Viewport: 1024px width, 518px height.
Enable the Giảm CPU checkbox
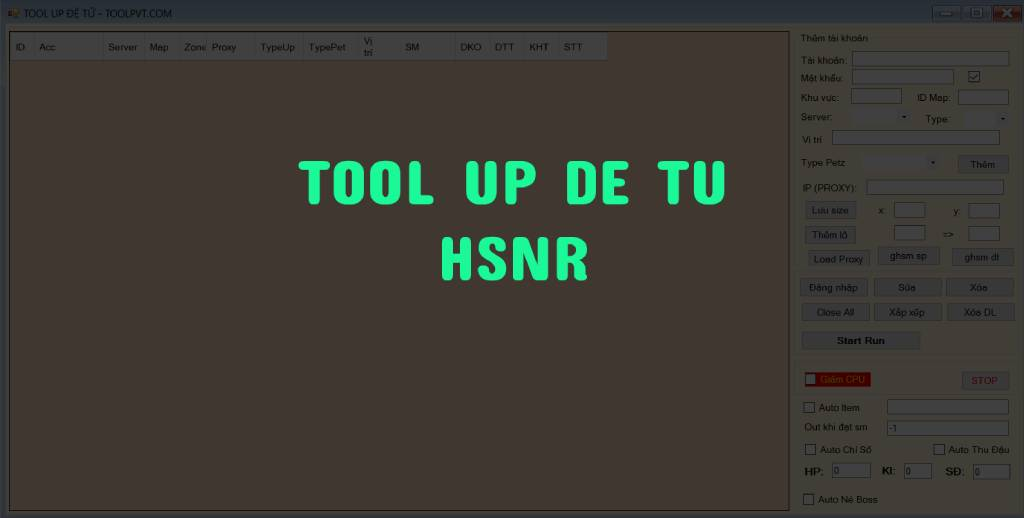(x=811, y=379)
